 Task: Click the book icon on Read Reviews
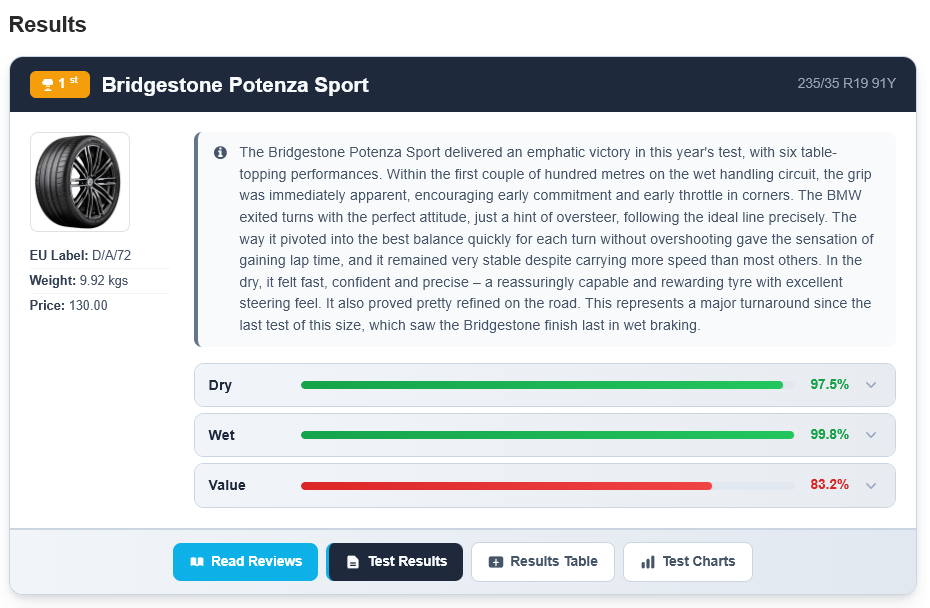point(197,562)
